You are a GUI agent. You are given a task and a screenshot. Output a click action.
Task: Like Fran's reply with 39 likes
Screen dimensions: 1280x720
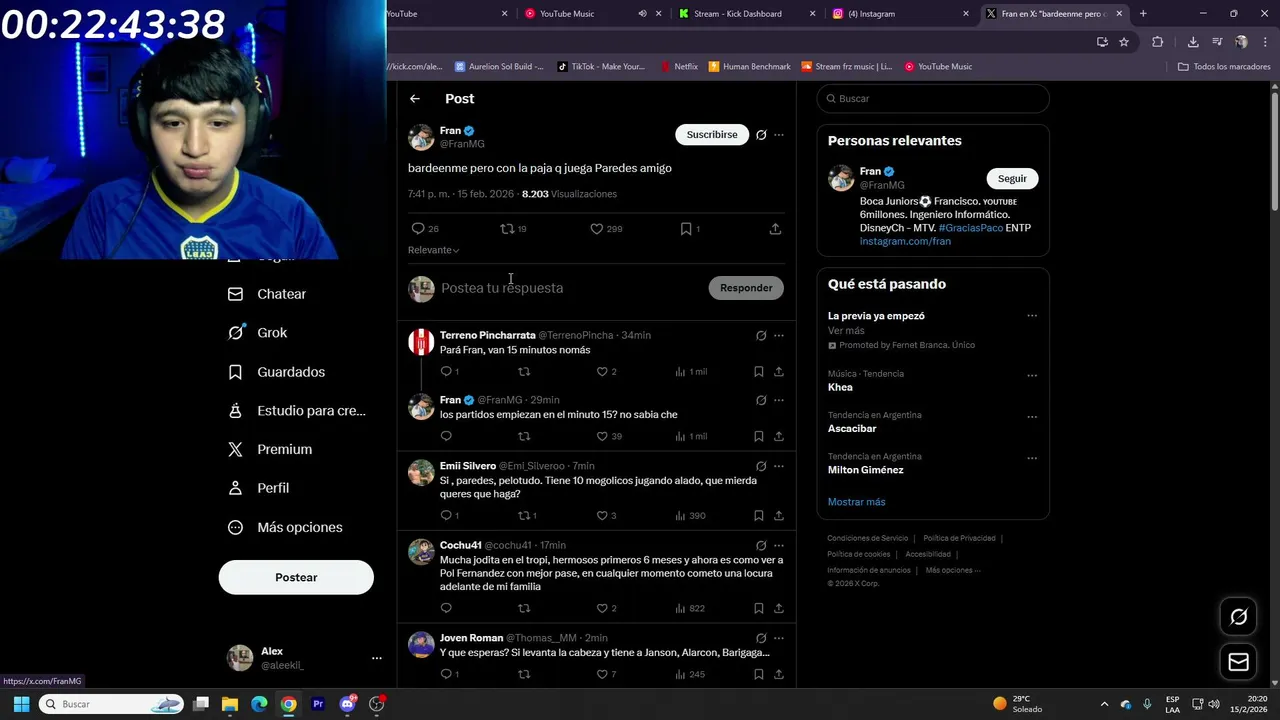(x=602, y=436)
